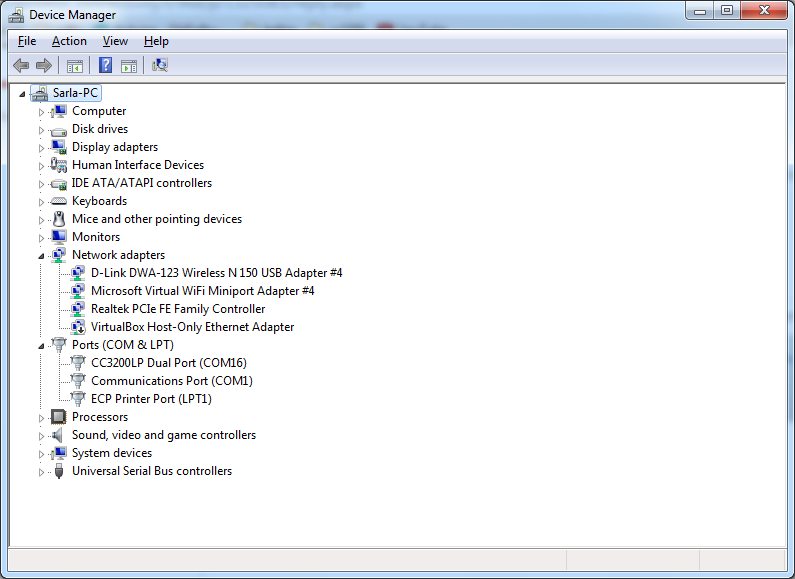Image resolution: width=795 pixels, height=579 pixels.
Task: Click the Human Interface Devices icon
Action: click(59, 165)
